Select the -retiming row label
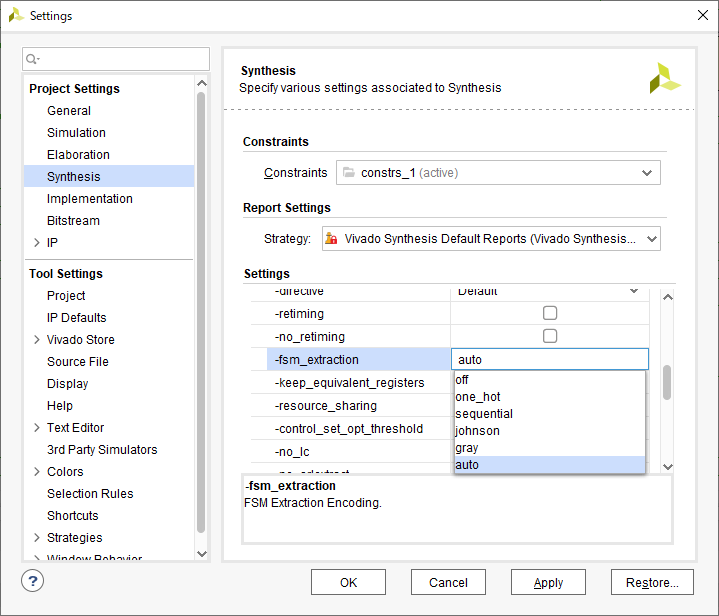 299,314
